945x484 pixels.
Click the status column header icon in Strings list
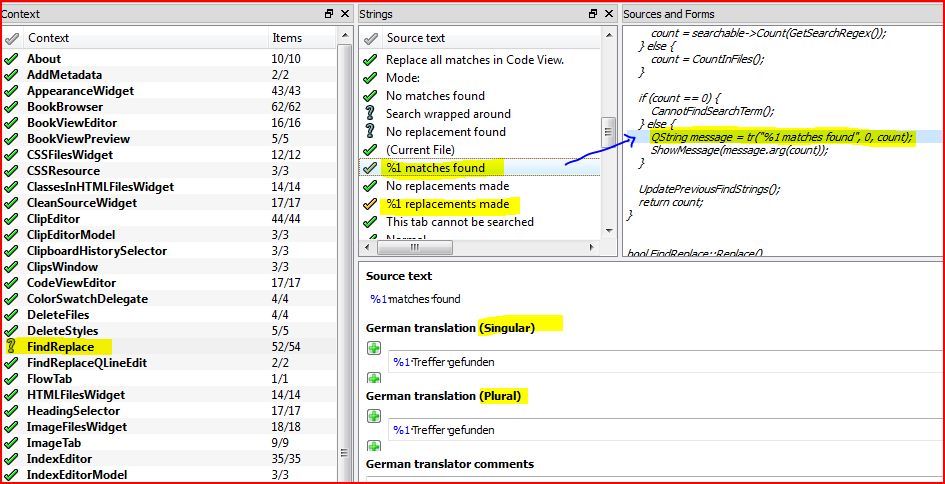371,39
